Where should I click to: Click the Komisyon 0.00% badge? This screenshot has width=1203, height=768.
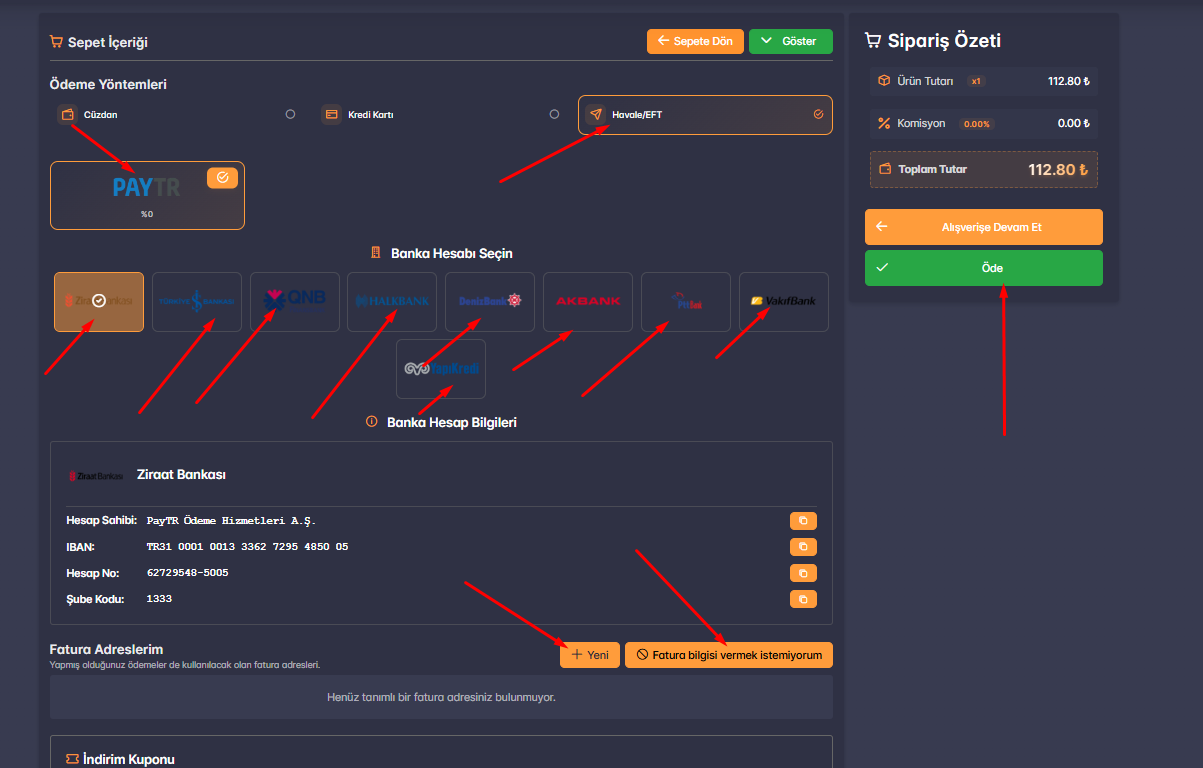tap(977, 124)
